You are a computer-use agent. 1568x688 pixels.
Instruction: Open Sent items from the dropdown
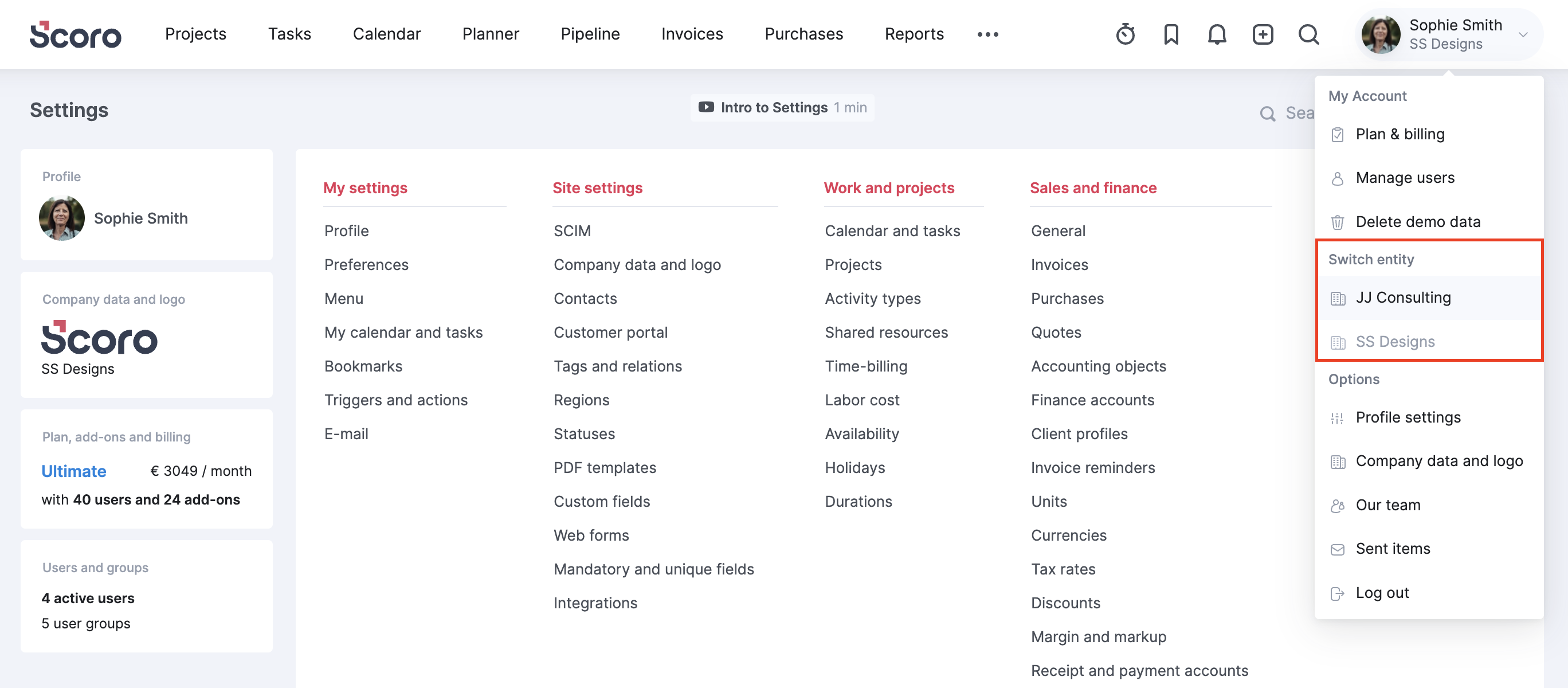[x=1429, y=549]
